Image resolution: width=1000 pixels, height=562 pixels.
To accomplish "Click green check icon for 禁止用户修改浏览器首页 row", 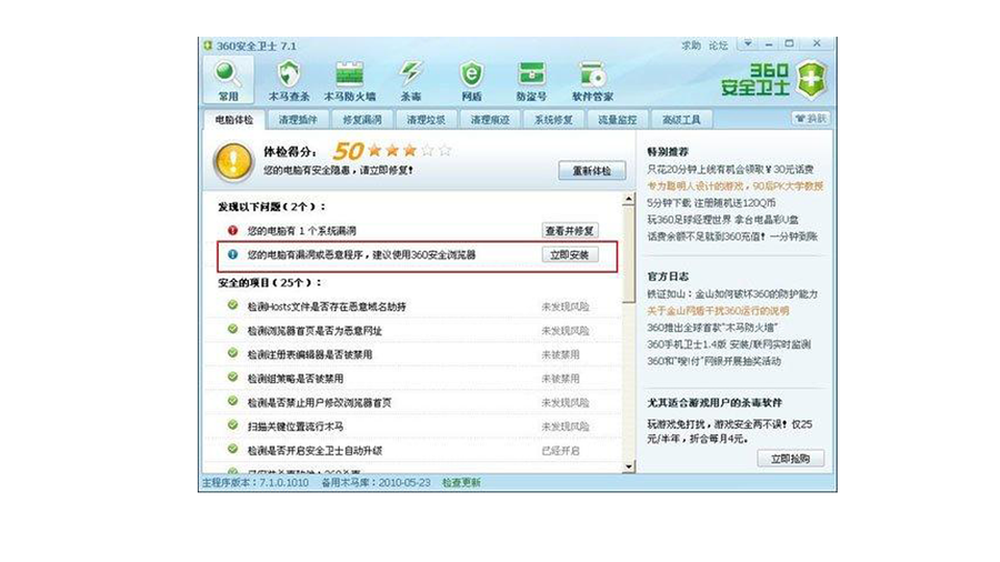I will point(233,401).
